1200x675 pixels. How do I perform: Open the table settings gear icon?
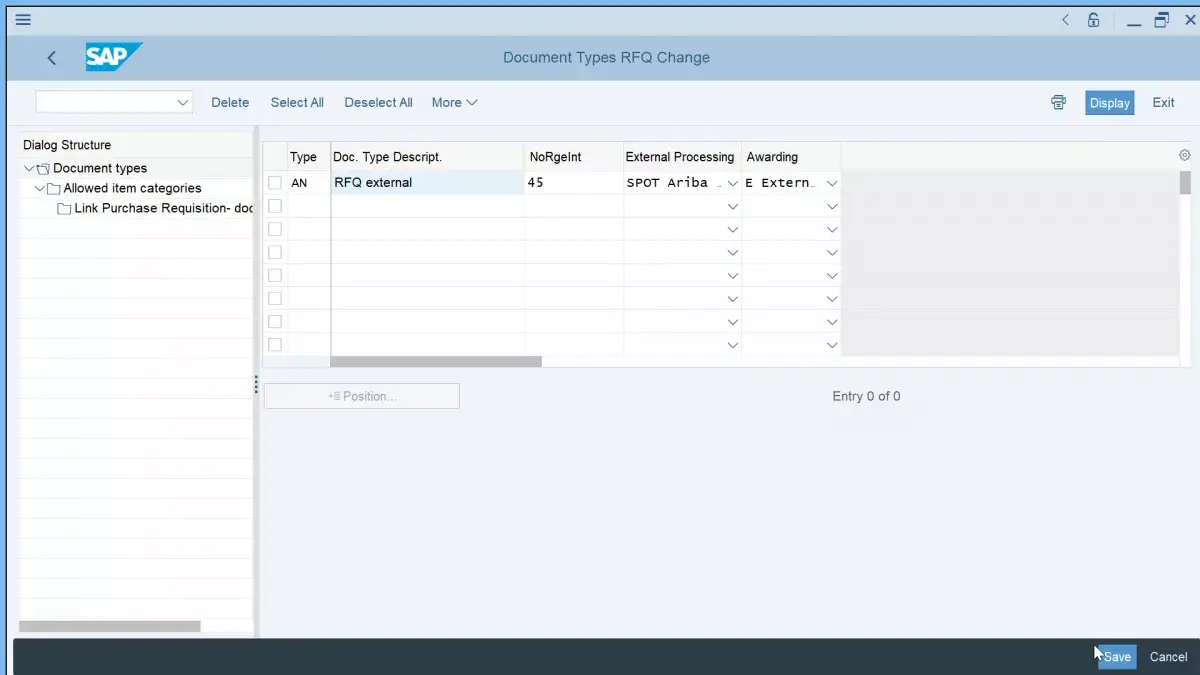(x=1185, y=155)
